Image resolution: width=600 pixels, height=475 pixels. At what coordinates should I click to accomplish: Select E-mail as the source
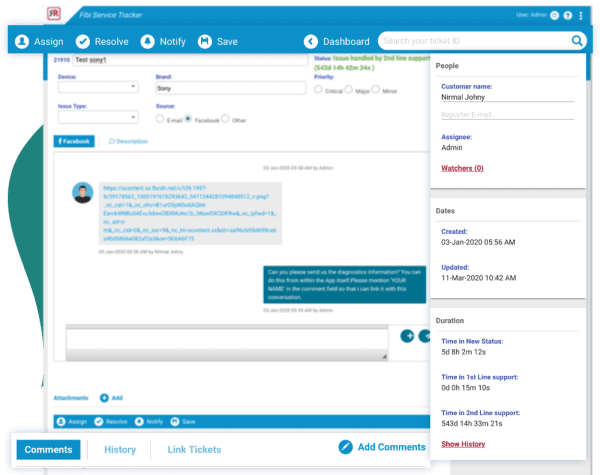coord(160,119)
